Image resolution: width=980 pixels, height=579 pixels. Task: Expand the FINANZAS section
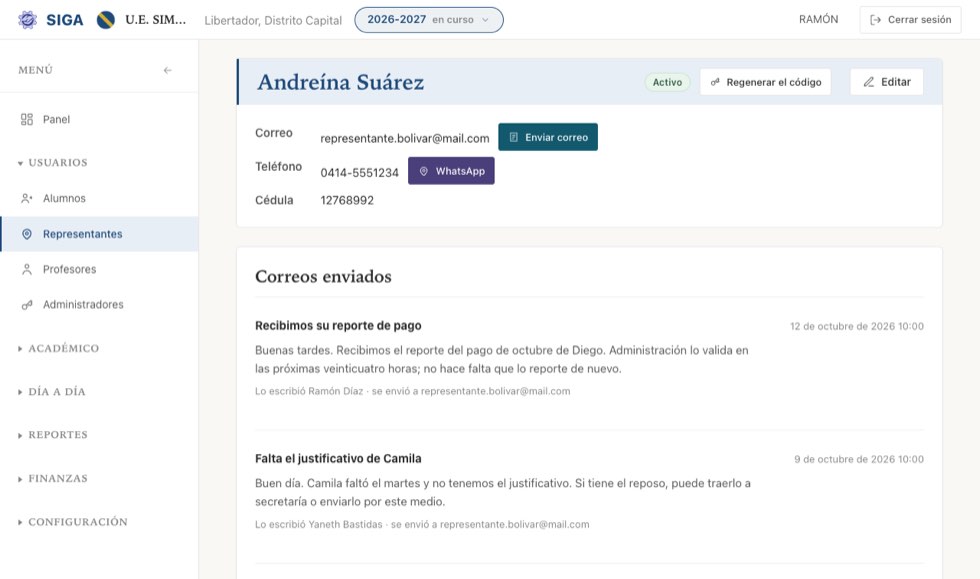click(52, 478)
